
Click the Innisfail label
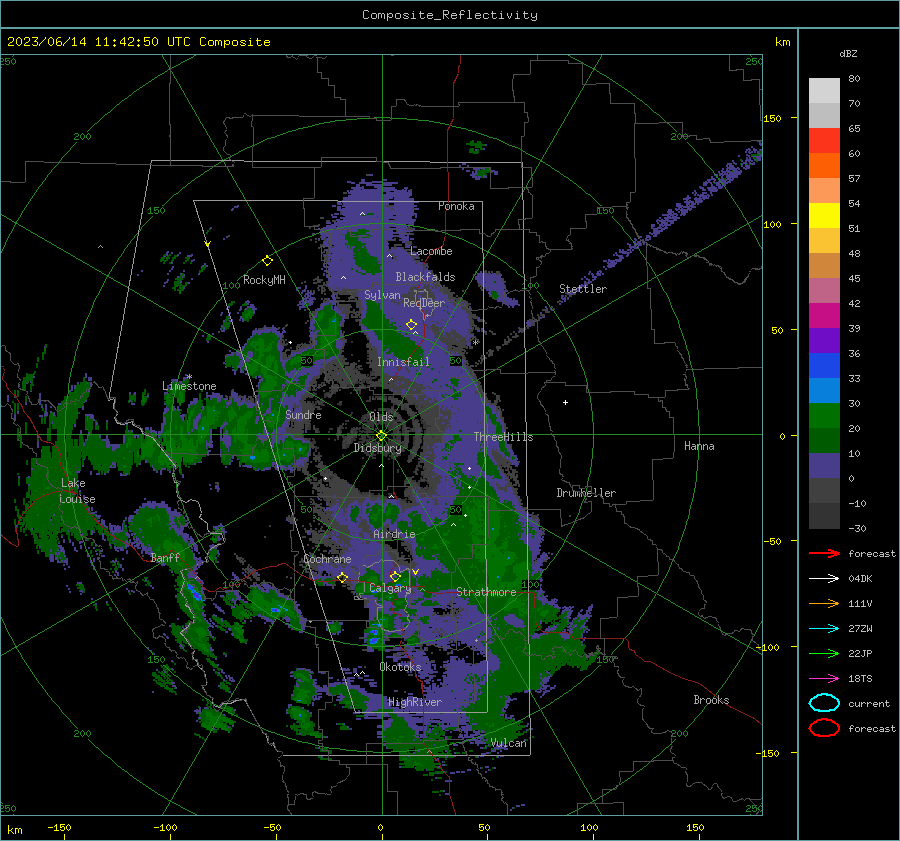point(403,362)
